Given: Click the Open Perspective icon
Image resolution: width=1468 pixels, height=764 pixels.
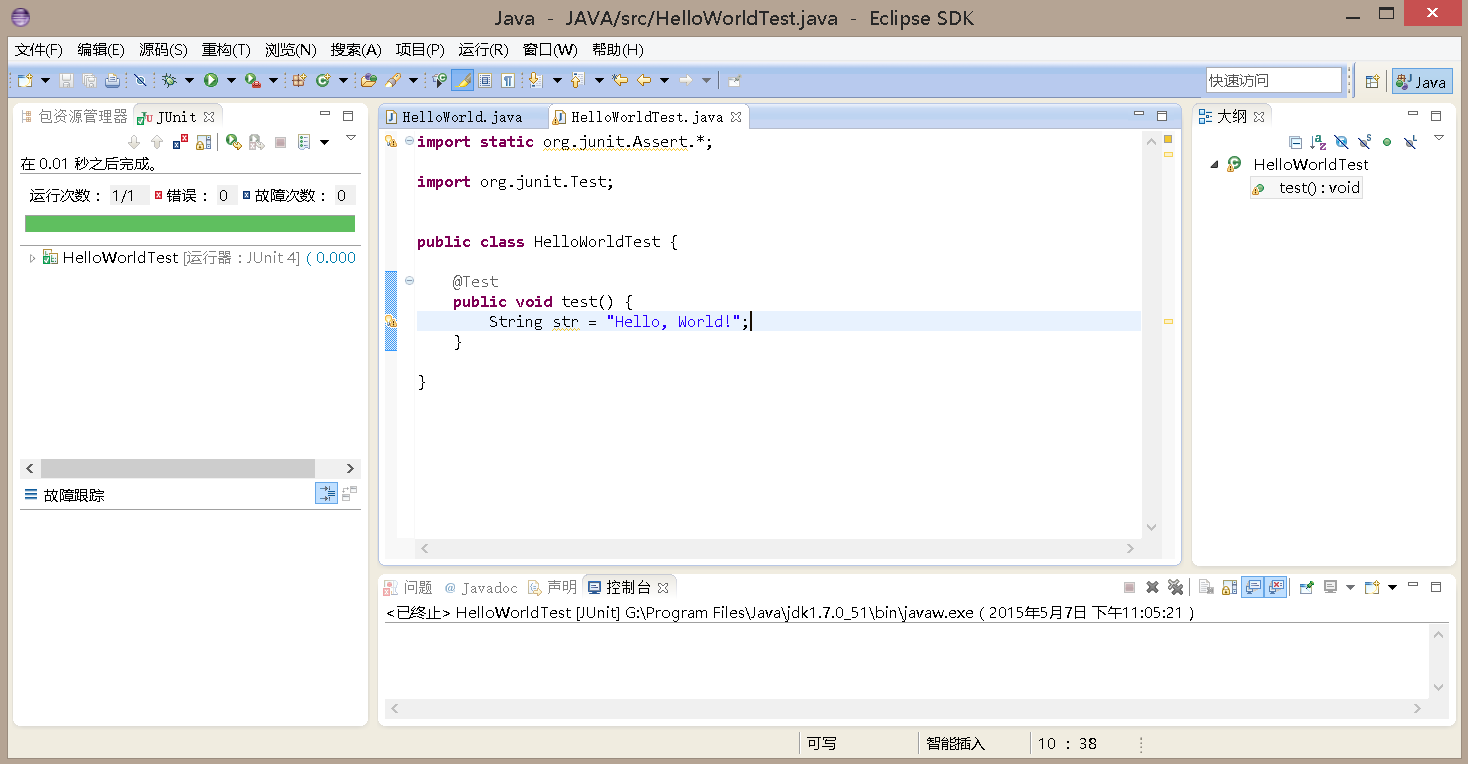Looking at the screenshot, I should [x=1373, y=82].
